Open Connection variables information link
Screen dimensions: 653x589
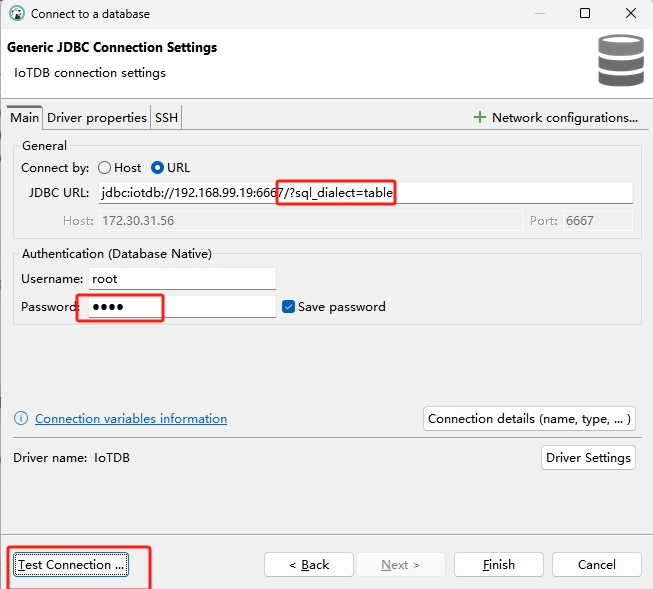point(131,419)
